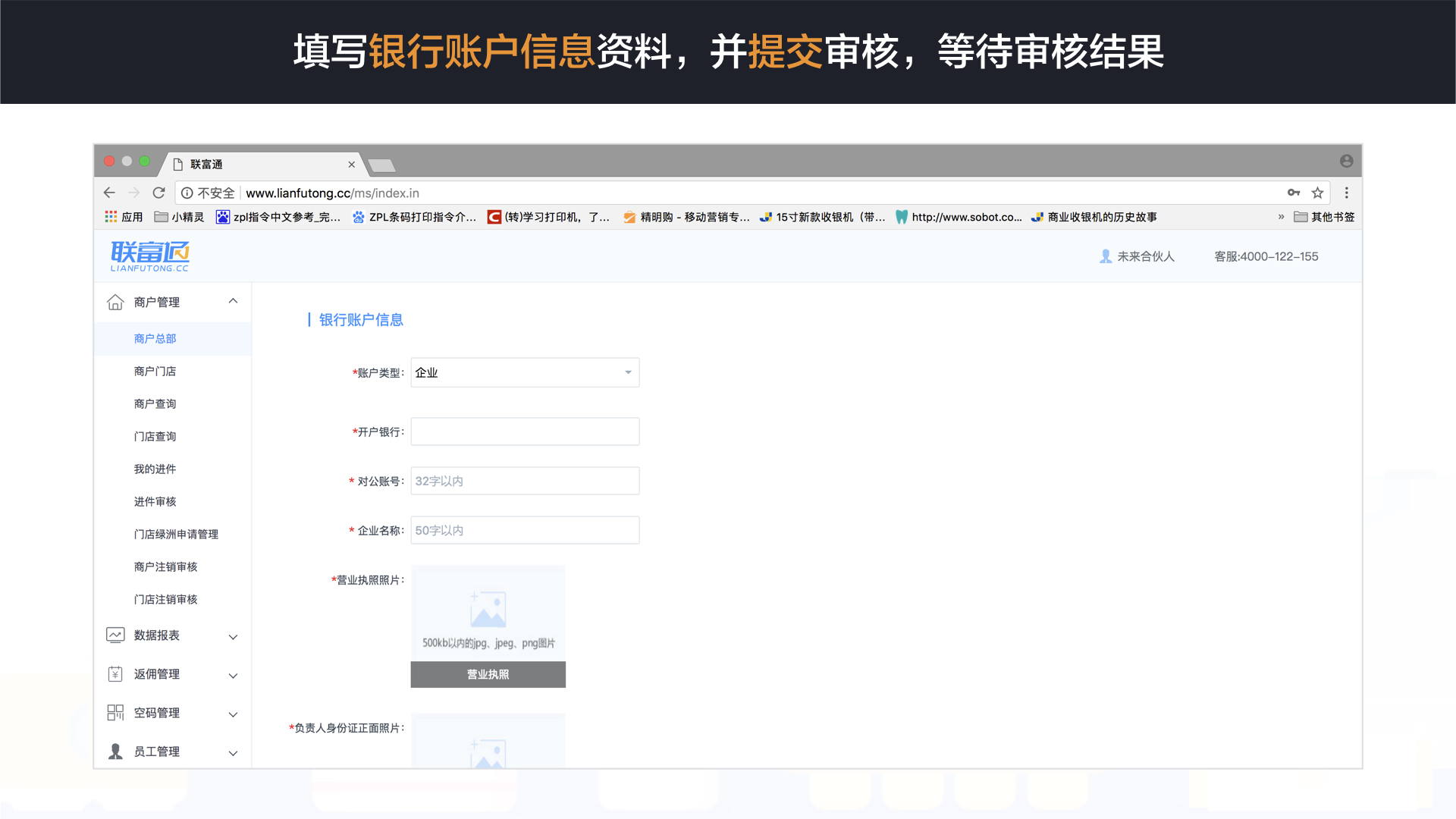Expand the 空码管理 menu chevron
Viewport: 1456px width, 819px height.
coord(233,714)
